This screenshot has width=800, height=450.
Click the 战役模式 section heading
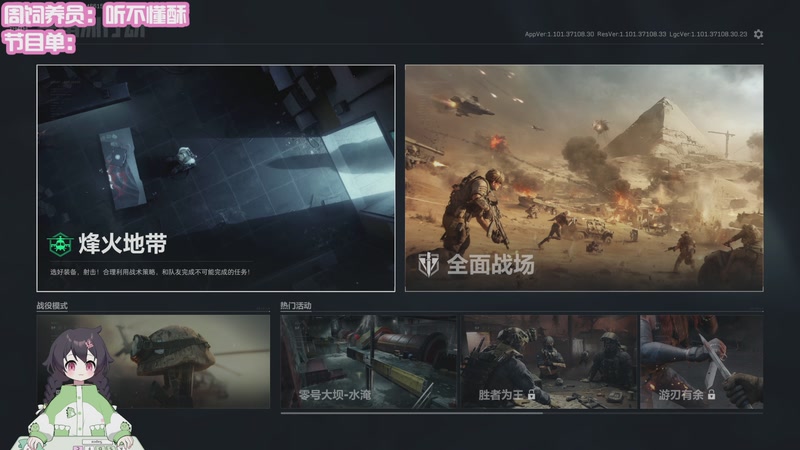(52, 306)
